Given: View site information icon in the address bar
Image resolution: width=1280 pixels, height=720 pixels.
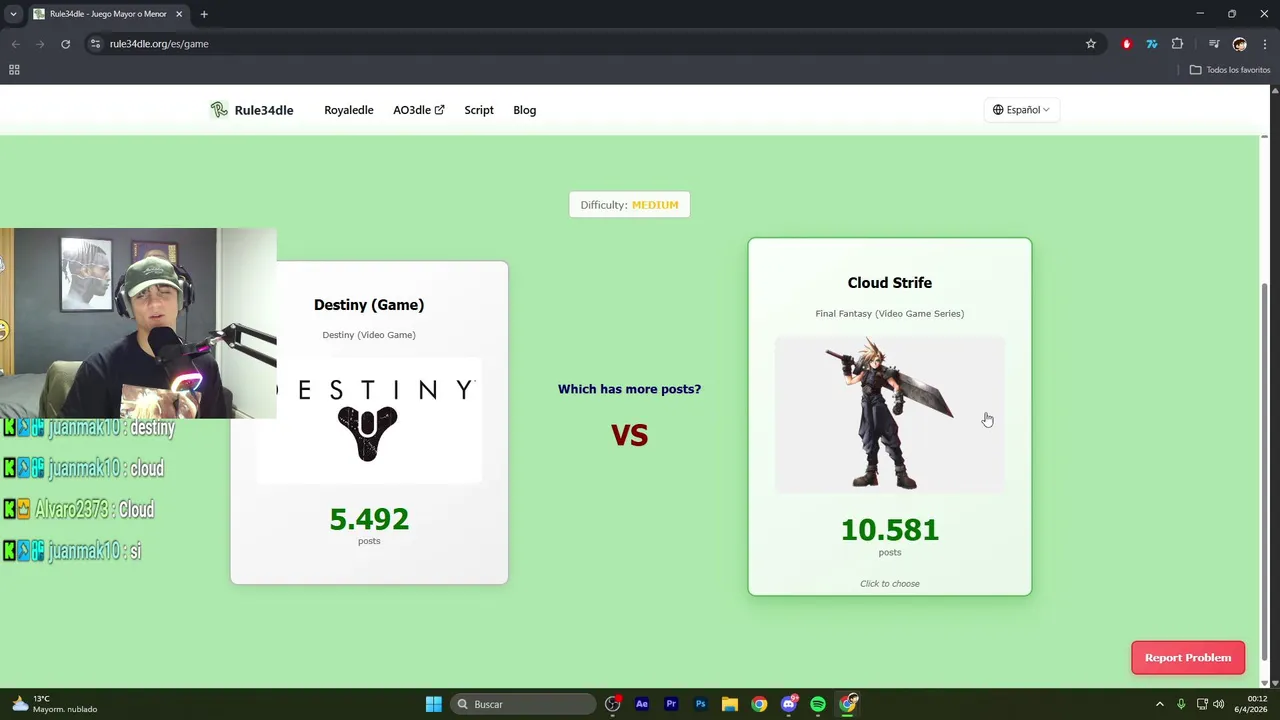Looking at the screenshot, I should pos(95,44).
